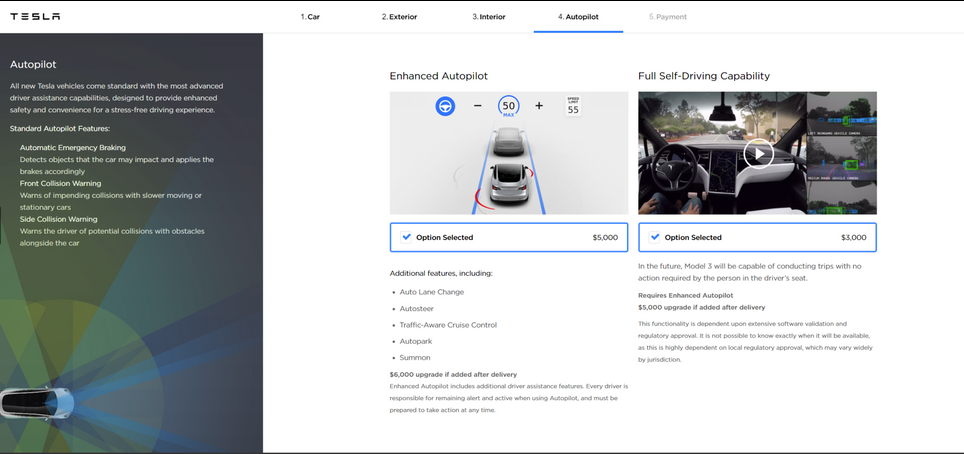Click the $5,000 Enhanced Autopilot option box

click(508, 237)
